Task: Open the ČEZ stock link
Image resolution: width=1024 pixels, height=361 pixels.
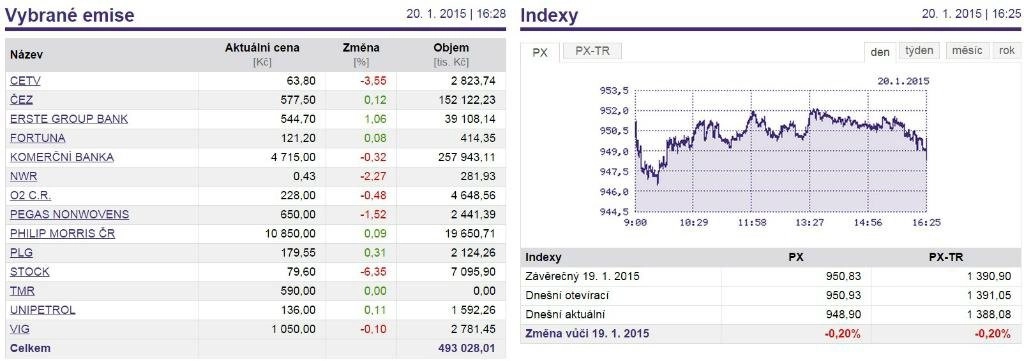Action: [22, 100]
